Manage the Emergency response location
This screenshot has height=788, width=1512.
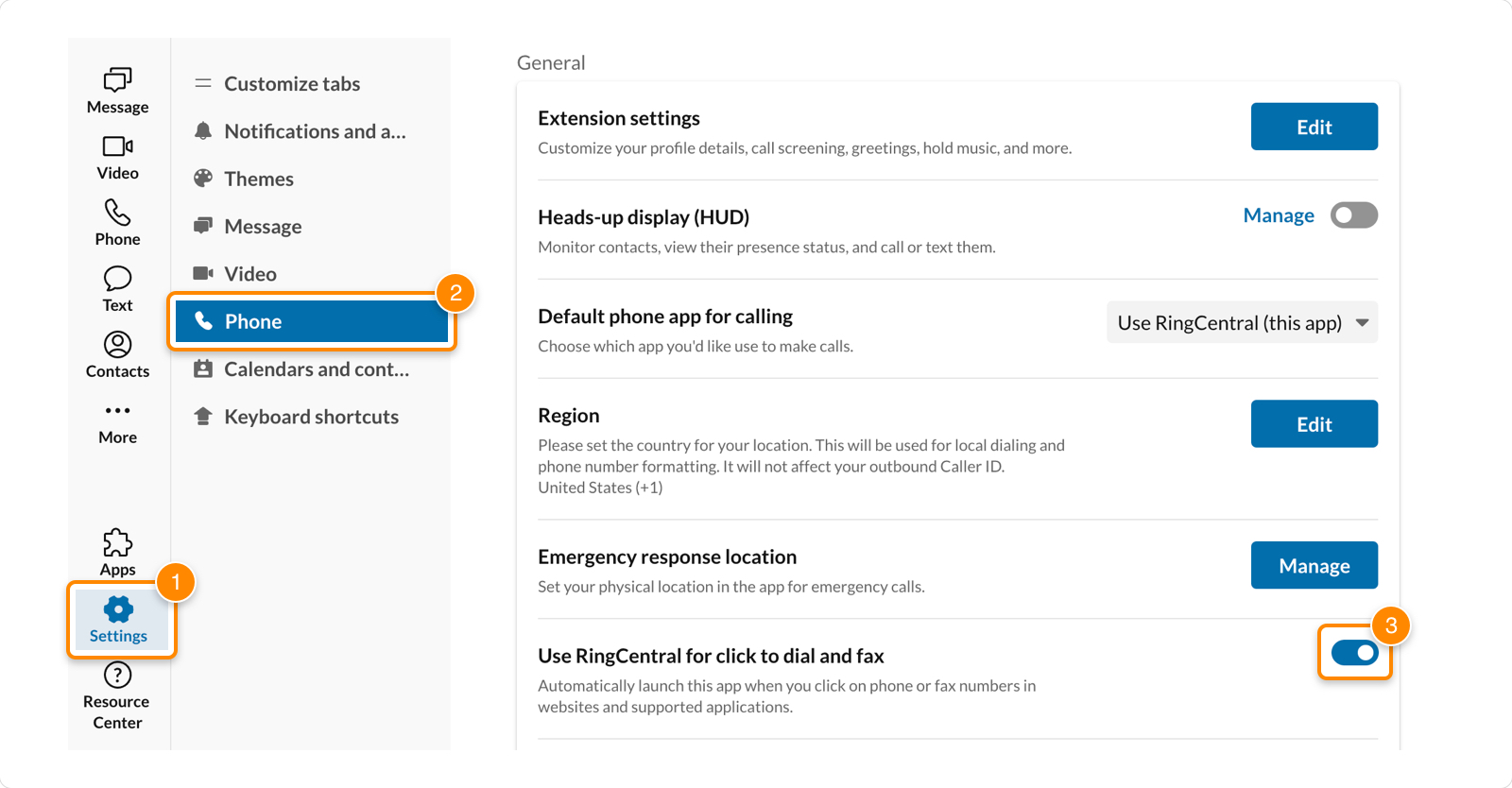coord(1314,565)
